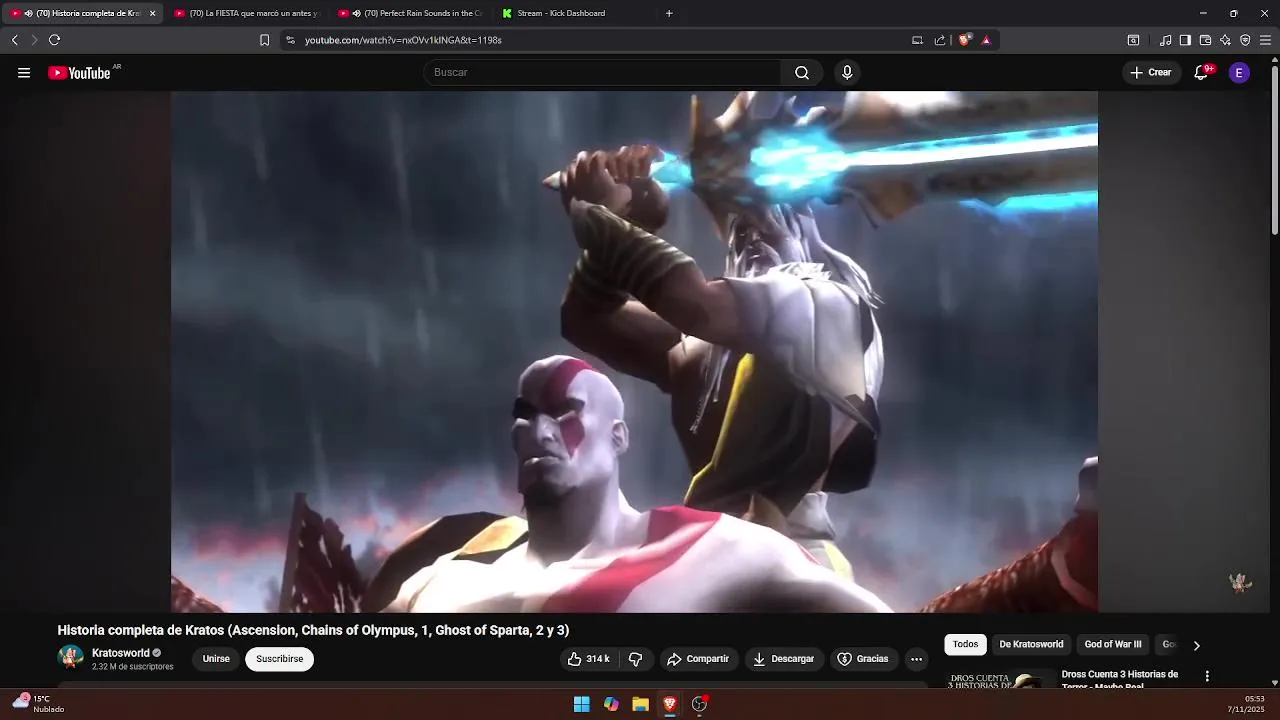Open a new browser tab
Image resolution: width=1280 pixels, height=720 pixels.
point(669,13)
